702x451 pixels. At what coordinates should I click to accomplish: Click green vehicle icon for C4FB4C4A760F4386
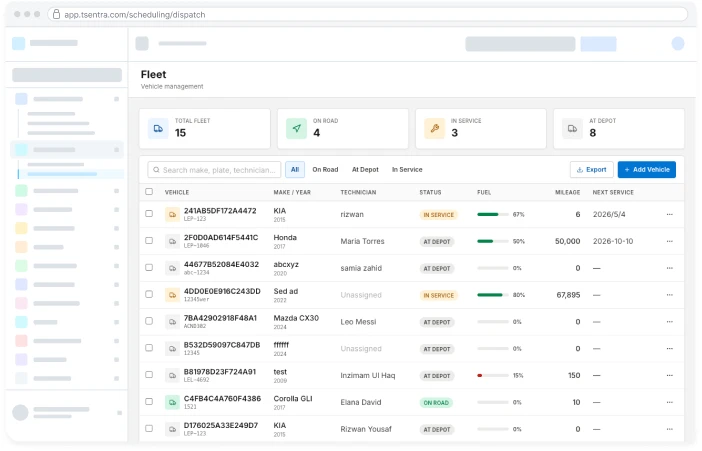172,403
